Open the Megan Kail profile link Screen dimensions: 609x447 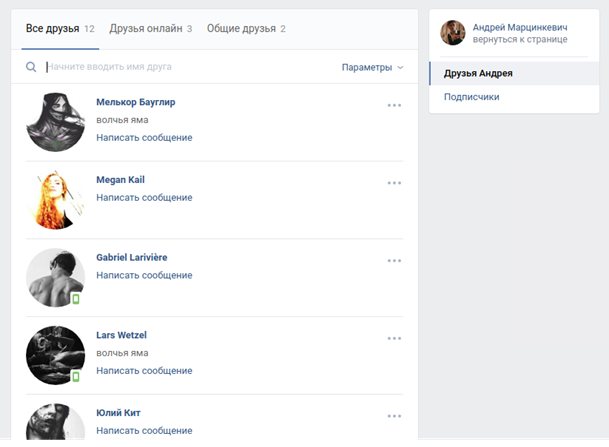[120, 180]
